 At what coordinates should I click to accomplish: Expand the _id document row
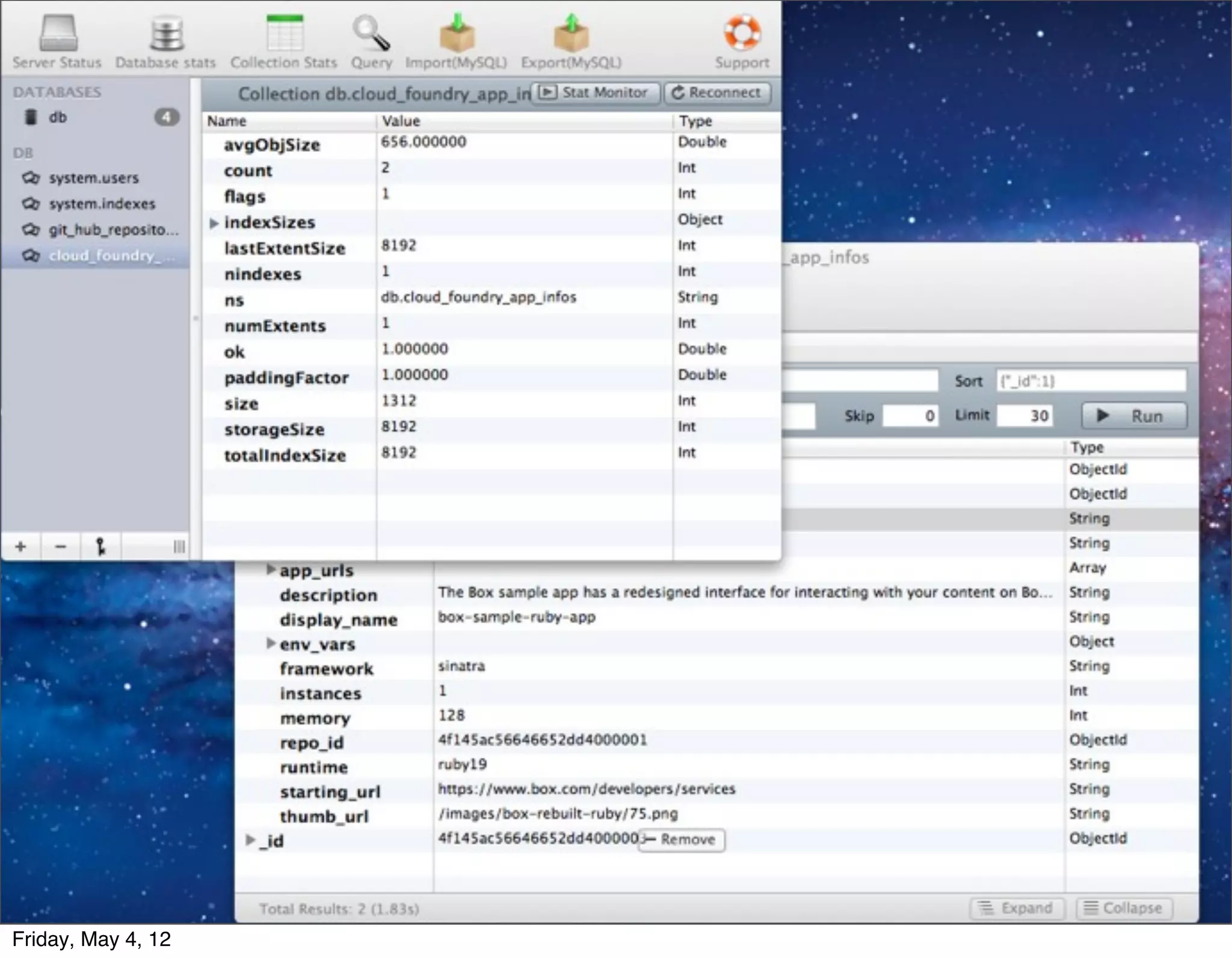click(250, 840)
